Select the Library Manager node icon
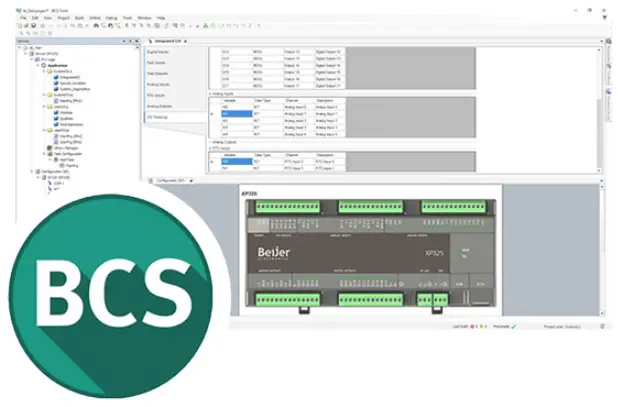618x407 pixels. [46, 148]
